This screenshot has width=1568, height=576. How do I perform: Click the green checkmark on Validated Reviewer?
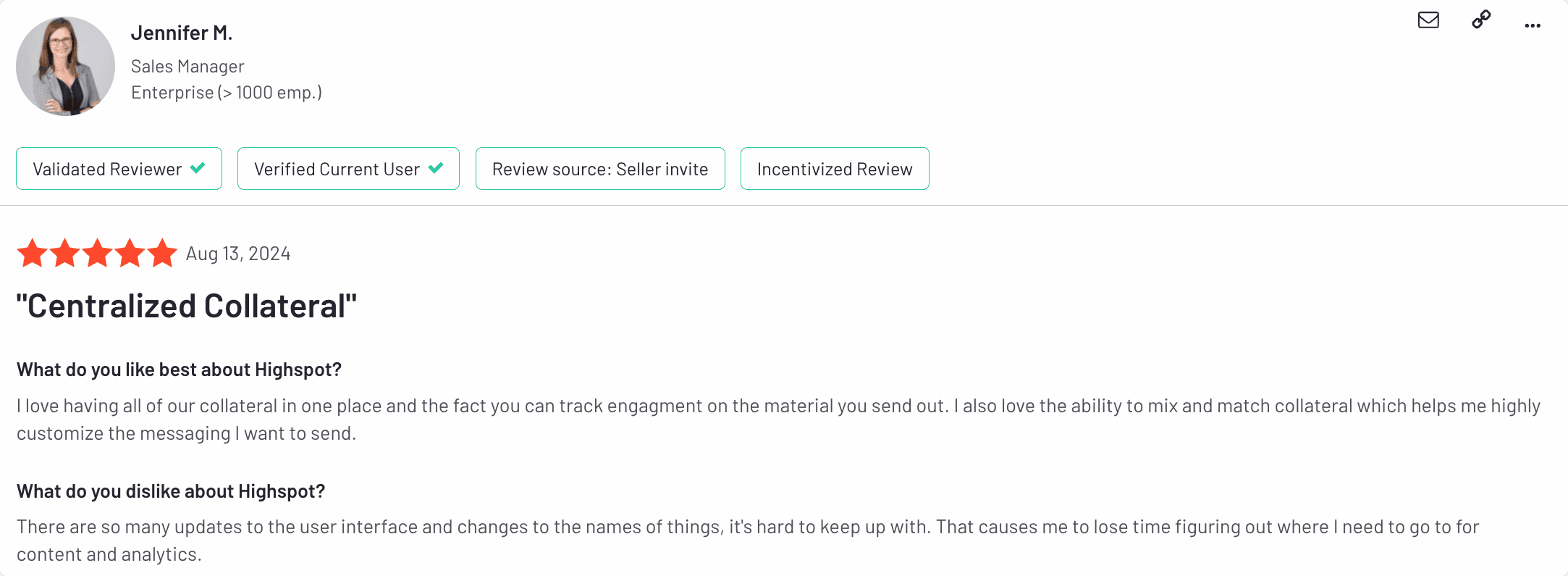tap(198, 168)
